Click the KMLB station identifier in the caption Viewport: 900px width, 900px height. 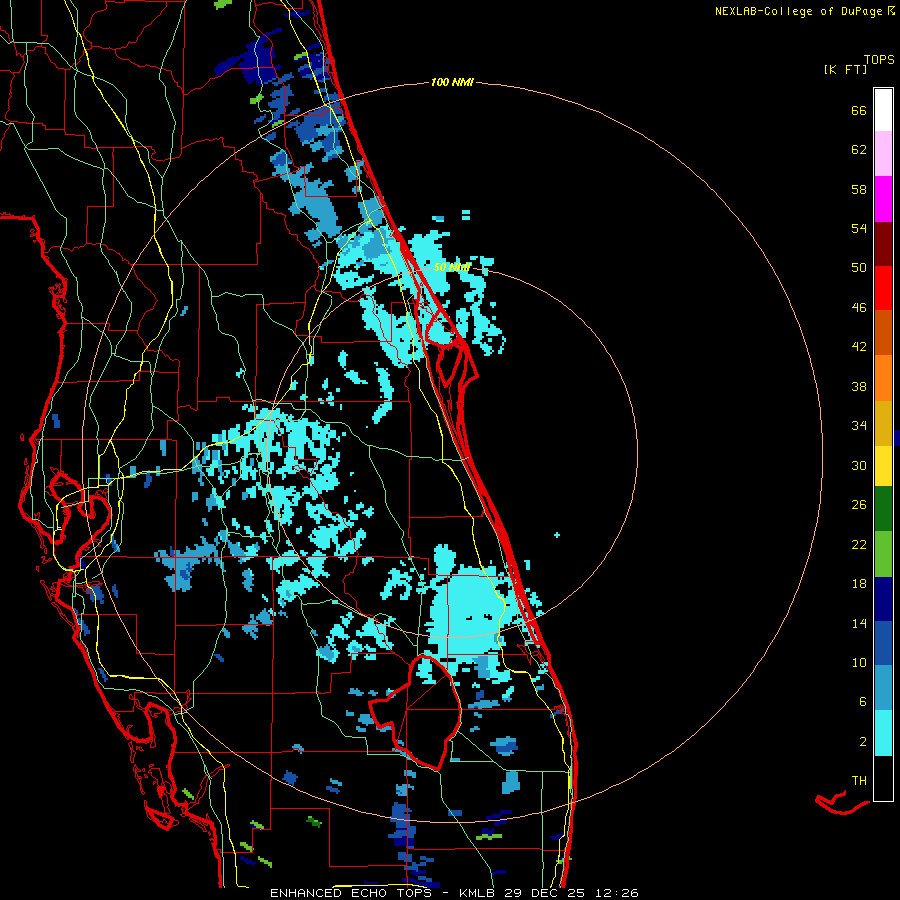[478, 893]
